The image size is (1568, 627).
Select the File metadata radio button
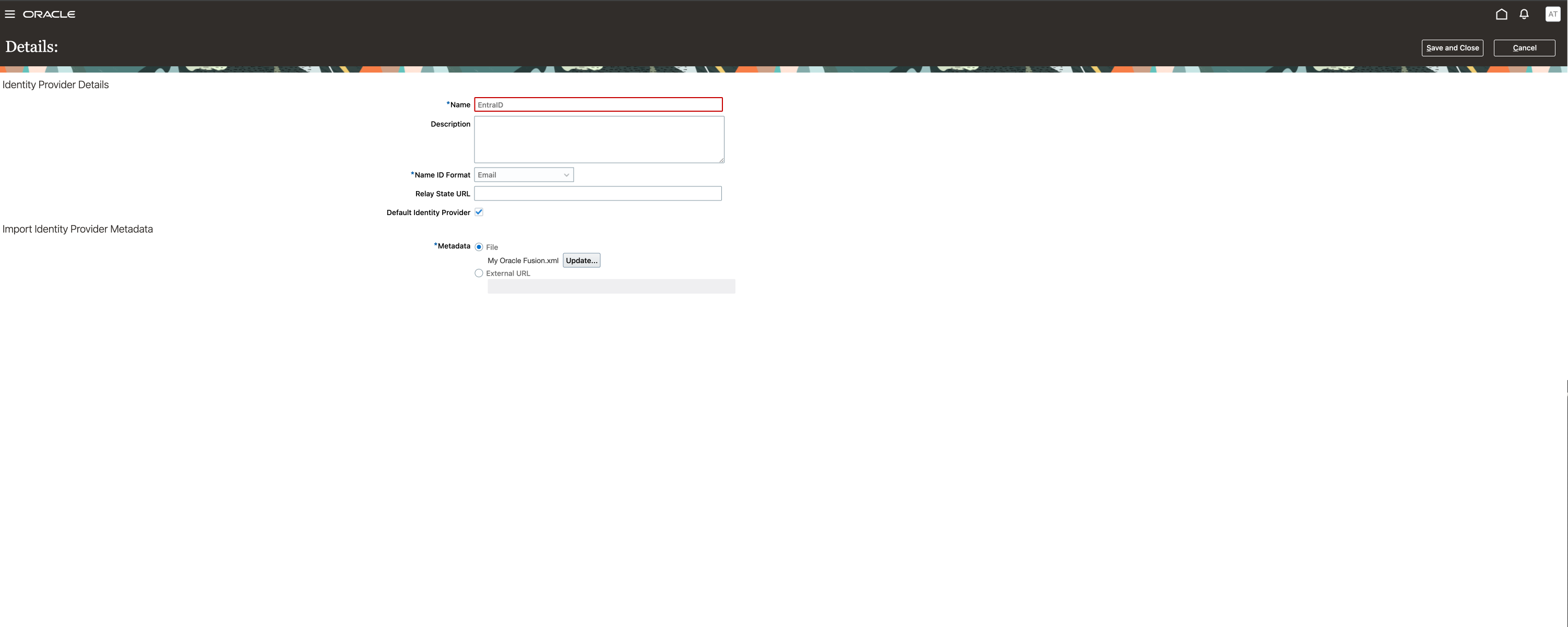[479, 247]
